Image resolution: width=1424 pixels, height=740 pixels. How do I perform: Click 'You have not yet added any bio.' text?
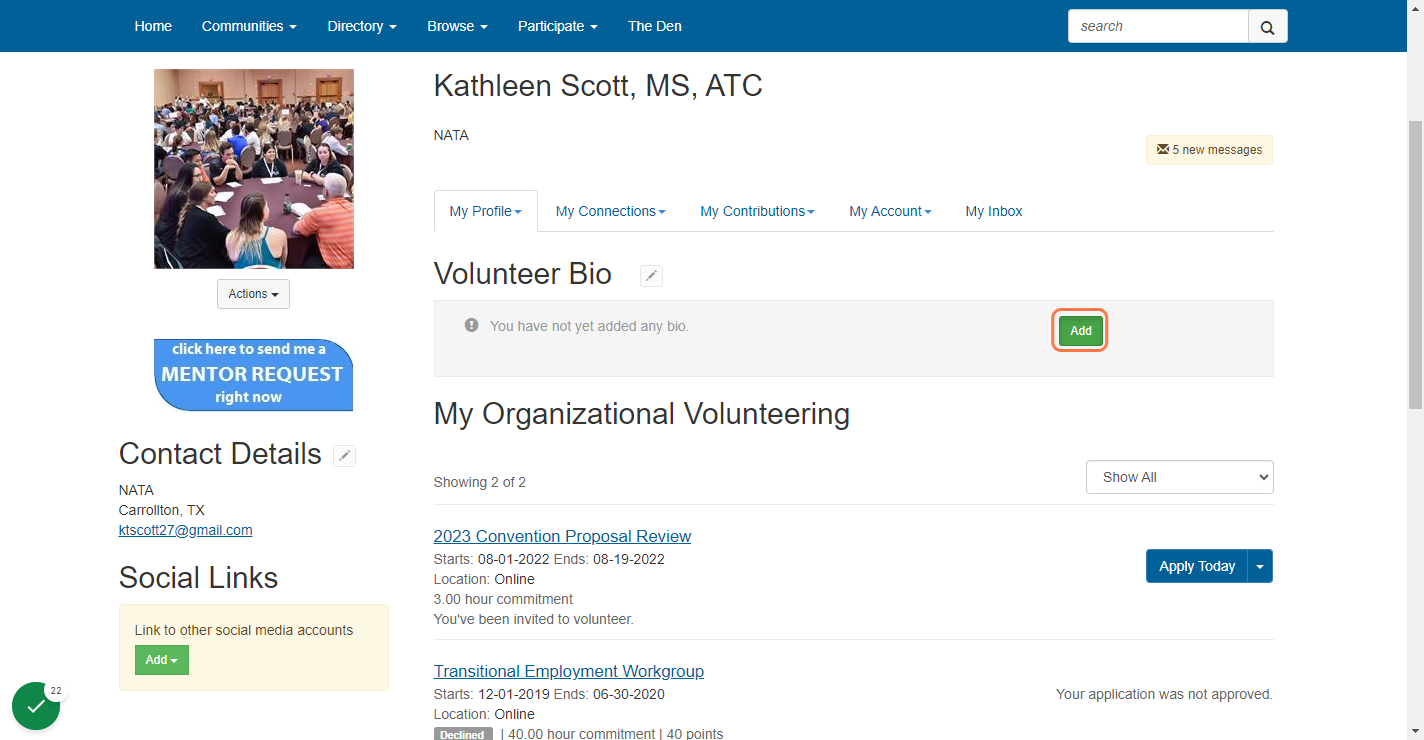tap(589, 326)
